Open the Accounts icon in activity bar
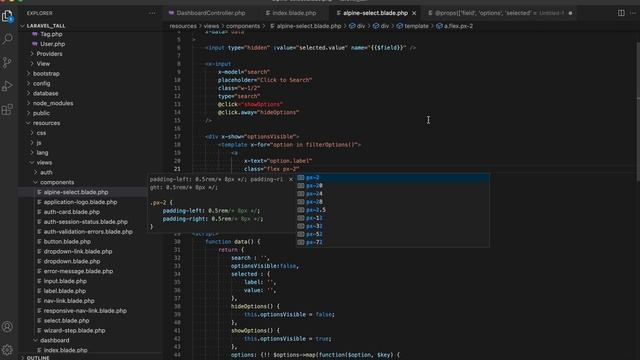 click(7, 327)
